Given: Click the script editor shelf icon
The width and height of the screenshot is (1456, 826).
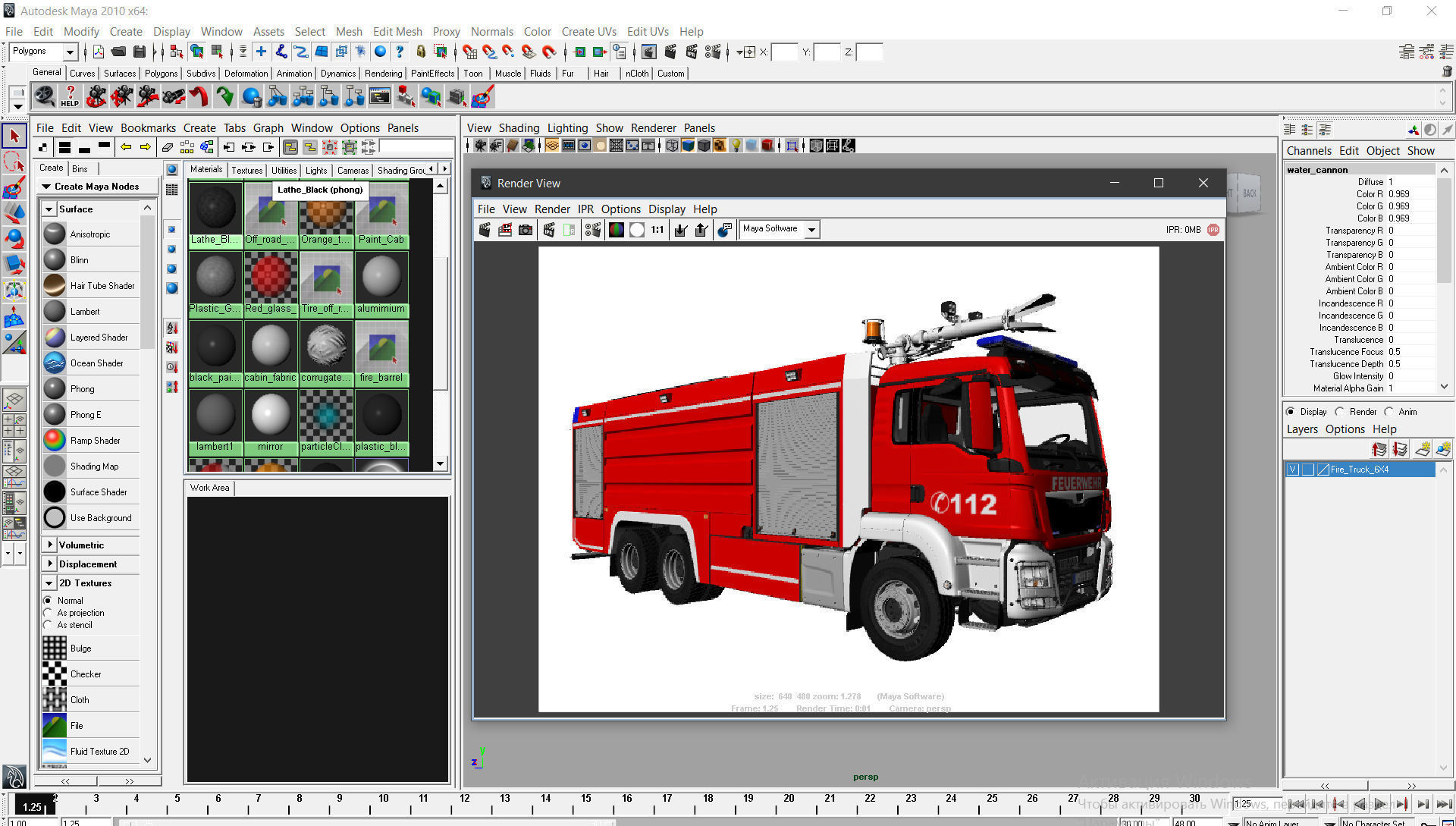Looking at the screenshot, I should 379,96.
